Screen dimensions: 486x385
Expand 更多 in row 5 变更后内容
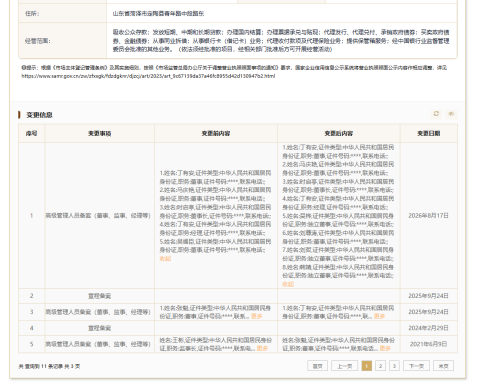click(385, 348)
